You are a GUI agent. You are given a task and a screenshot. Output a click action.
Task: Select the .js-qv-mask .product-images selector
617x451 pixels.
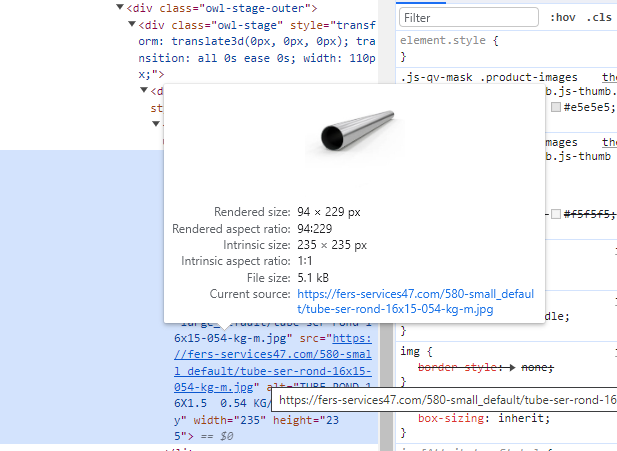click(489, 78)
